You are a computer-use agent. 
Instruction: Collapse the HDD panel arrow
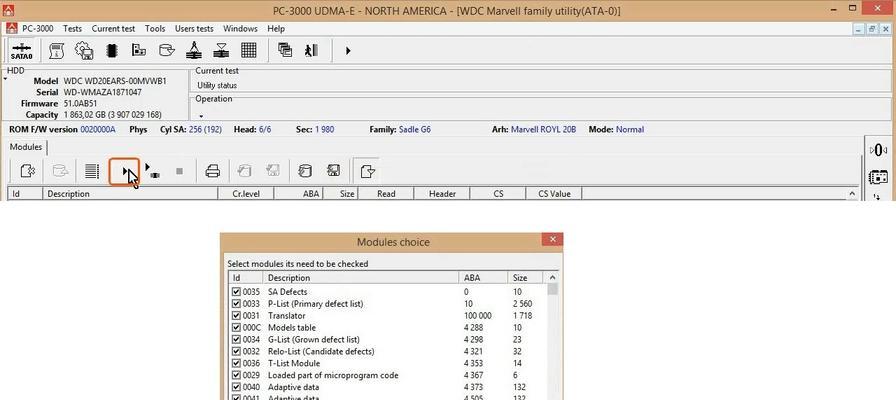(x=5, y=79)
